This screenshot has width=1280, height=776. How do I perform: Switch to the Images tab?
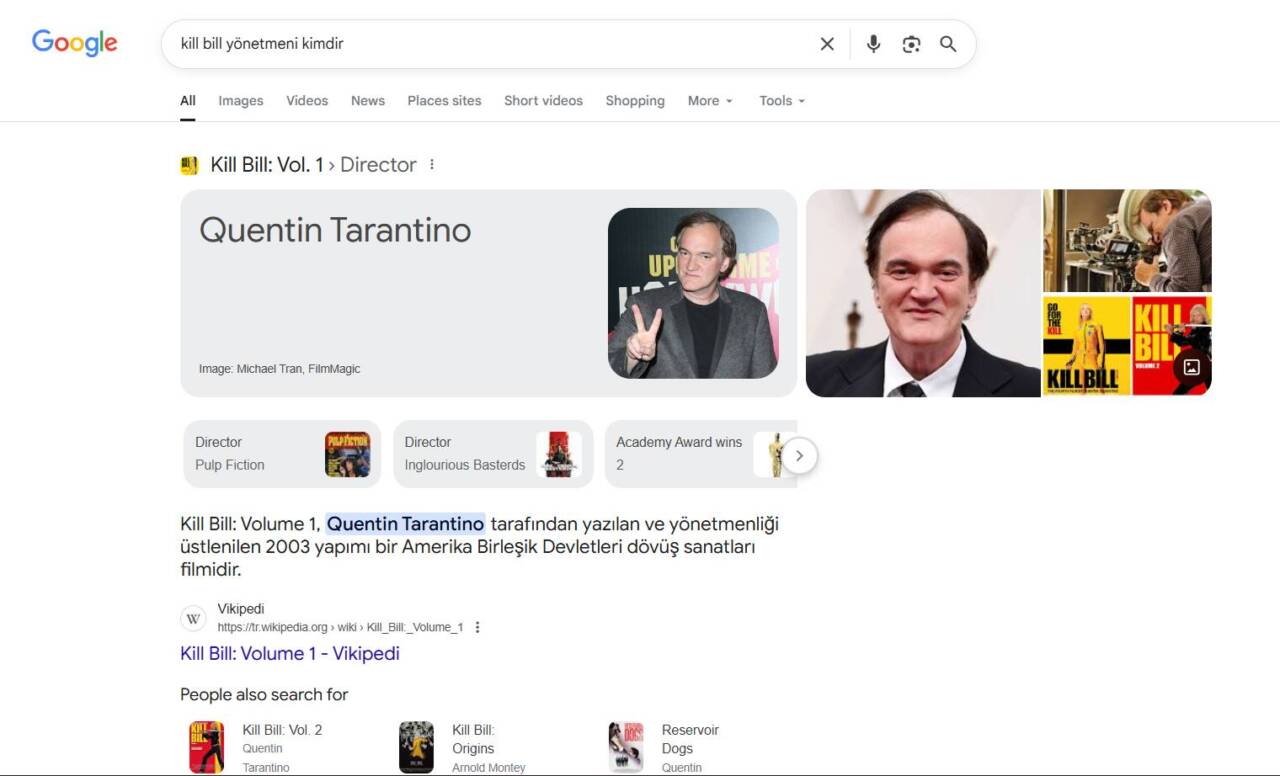240,100
